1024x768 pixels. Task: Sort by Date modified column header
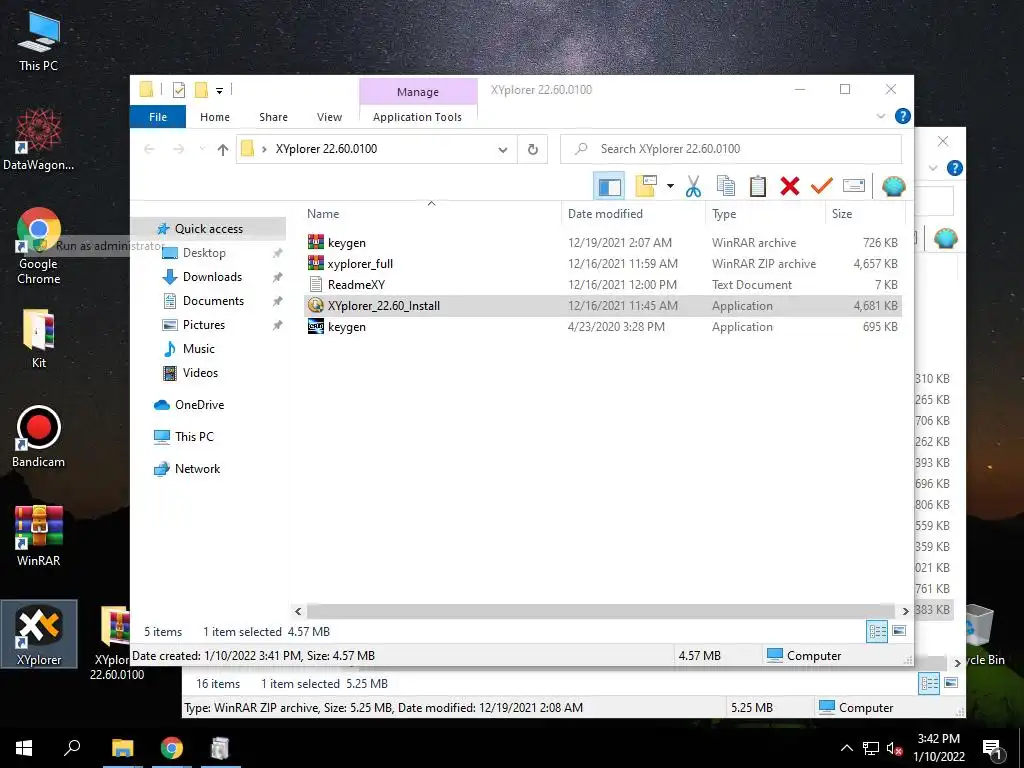pyautogui.click(x=633, y=214)
